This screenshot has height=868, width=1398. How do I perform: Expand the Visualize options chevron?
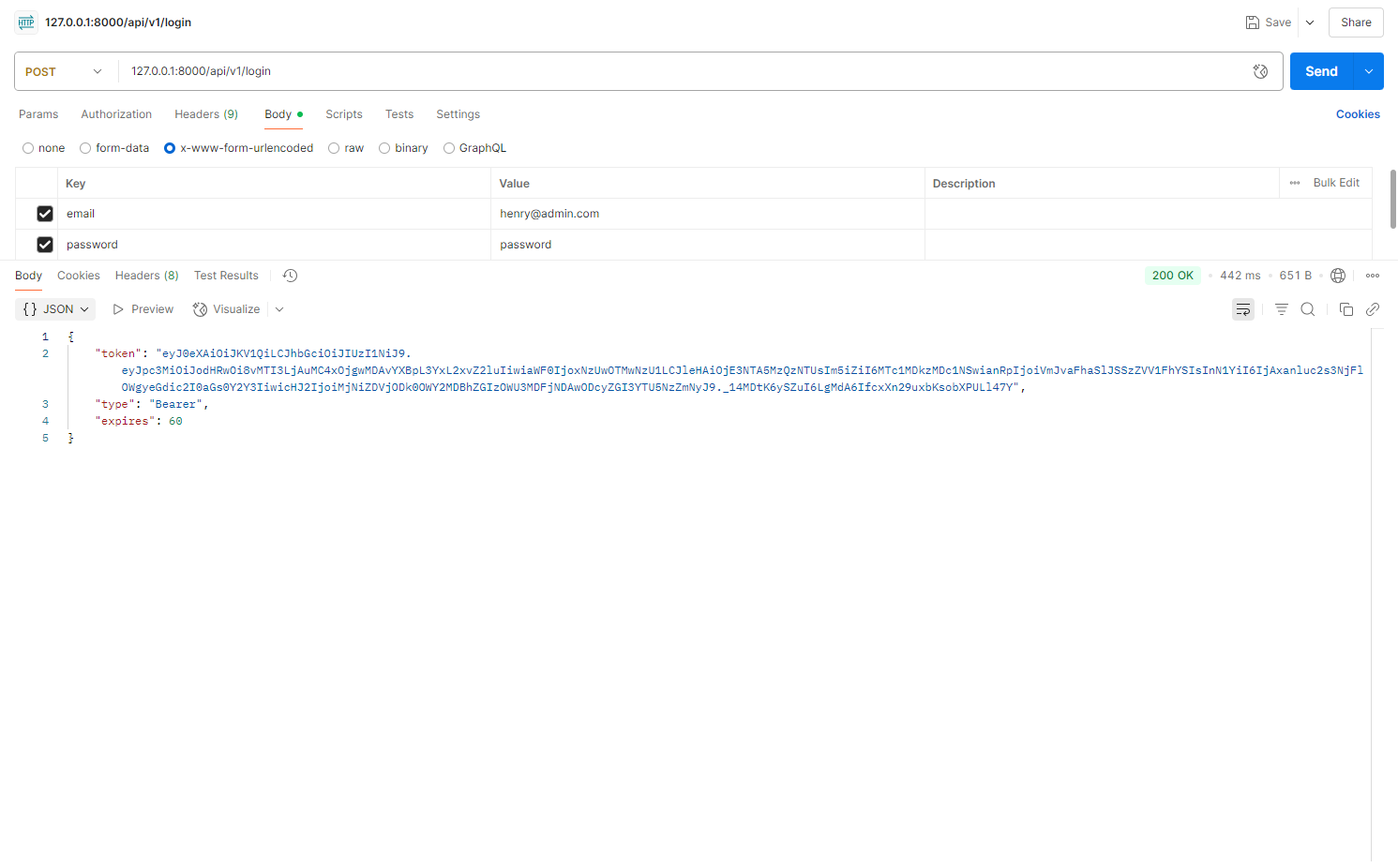point(279,309)
